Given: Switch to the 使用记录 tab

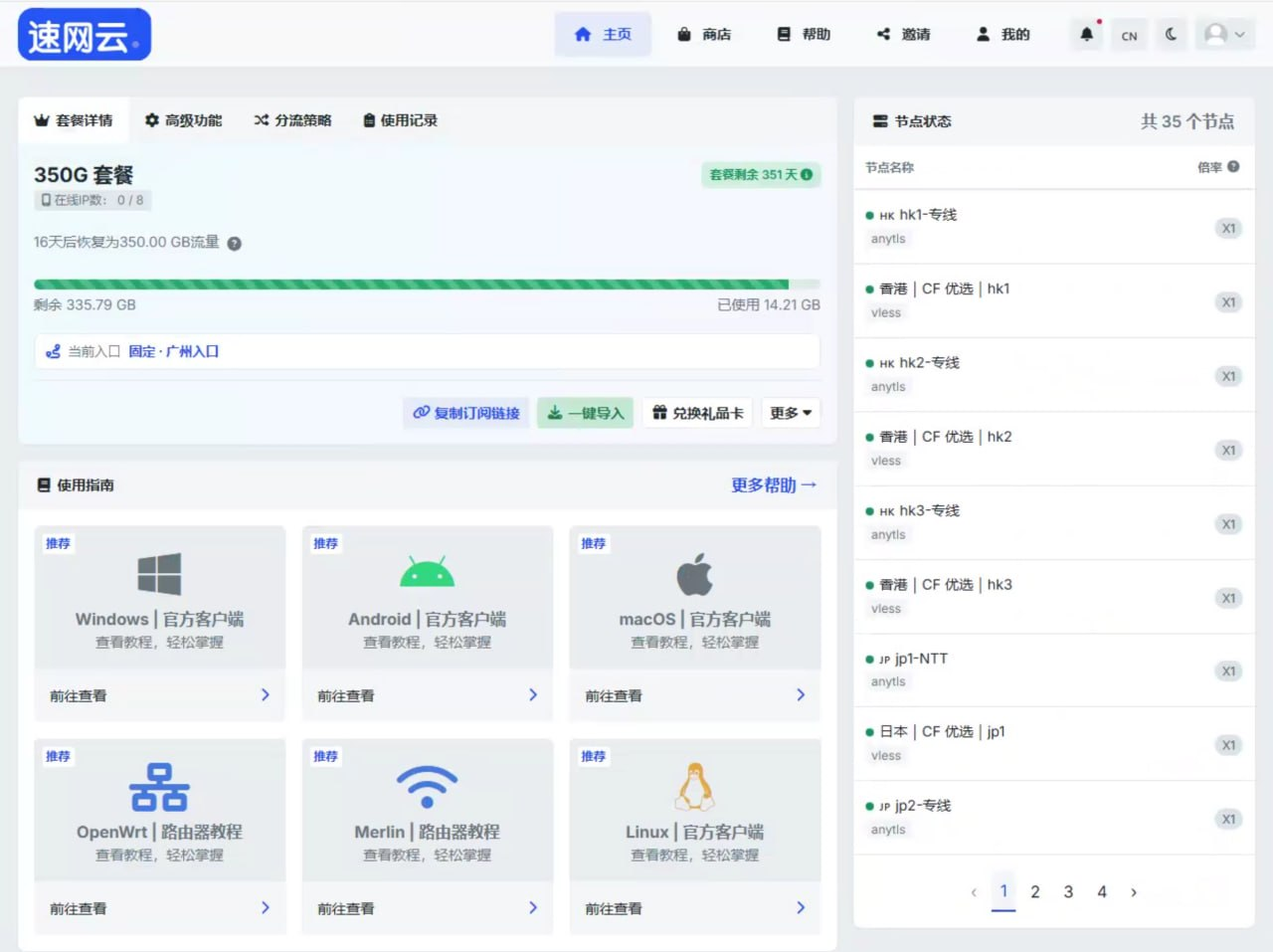Looking at the screenshot, I should (400, 120).
